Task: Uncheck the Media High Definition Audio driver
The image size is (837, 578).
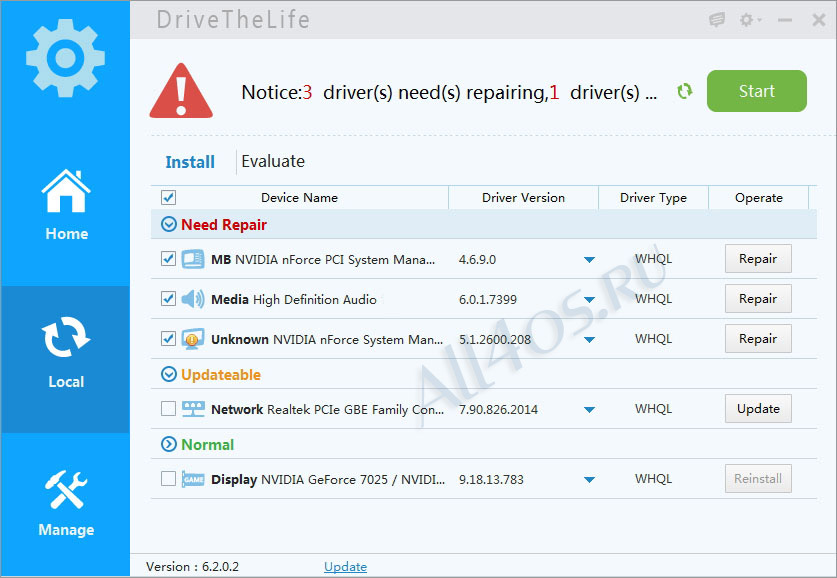Action: coord(168,298)
